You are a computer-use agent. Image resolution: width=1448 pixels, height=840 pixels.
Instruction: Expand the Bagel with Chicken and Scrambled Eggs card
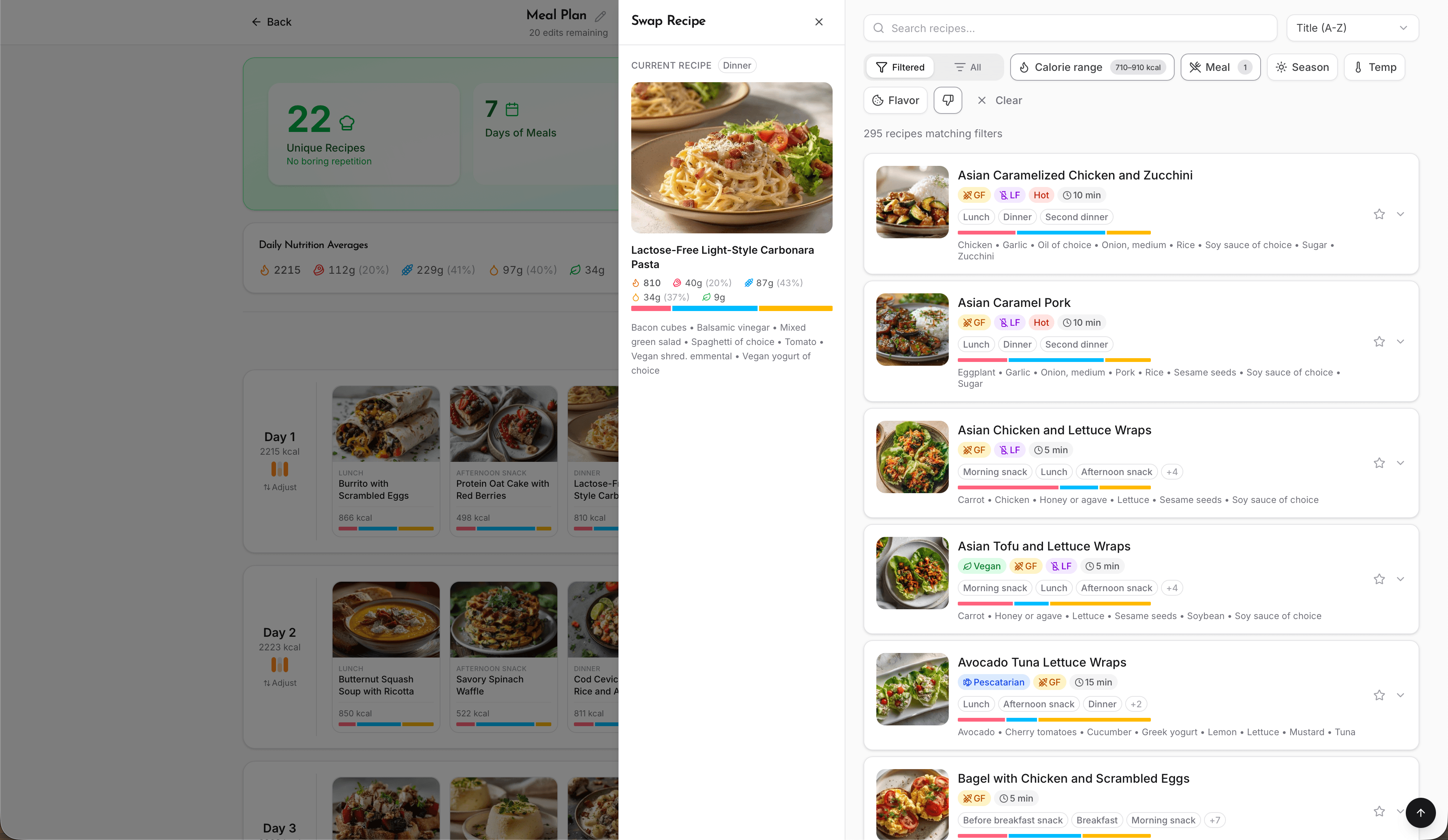coord(1401,812)
